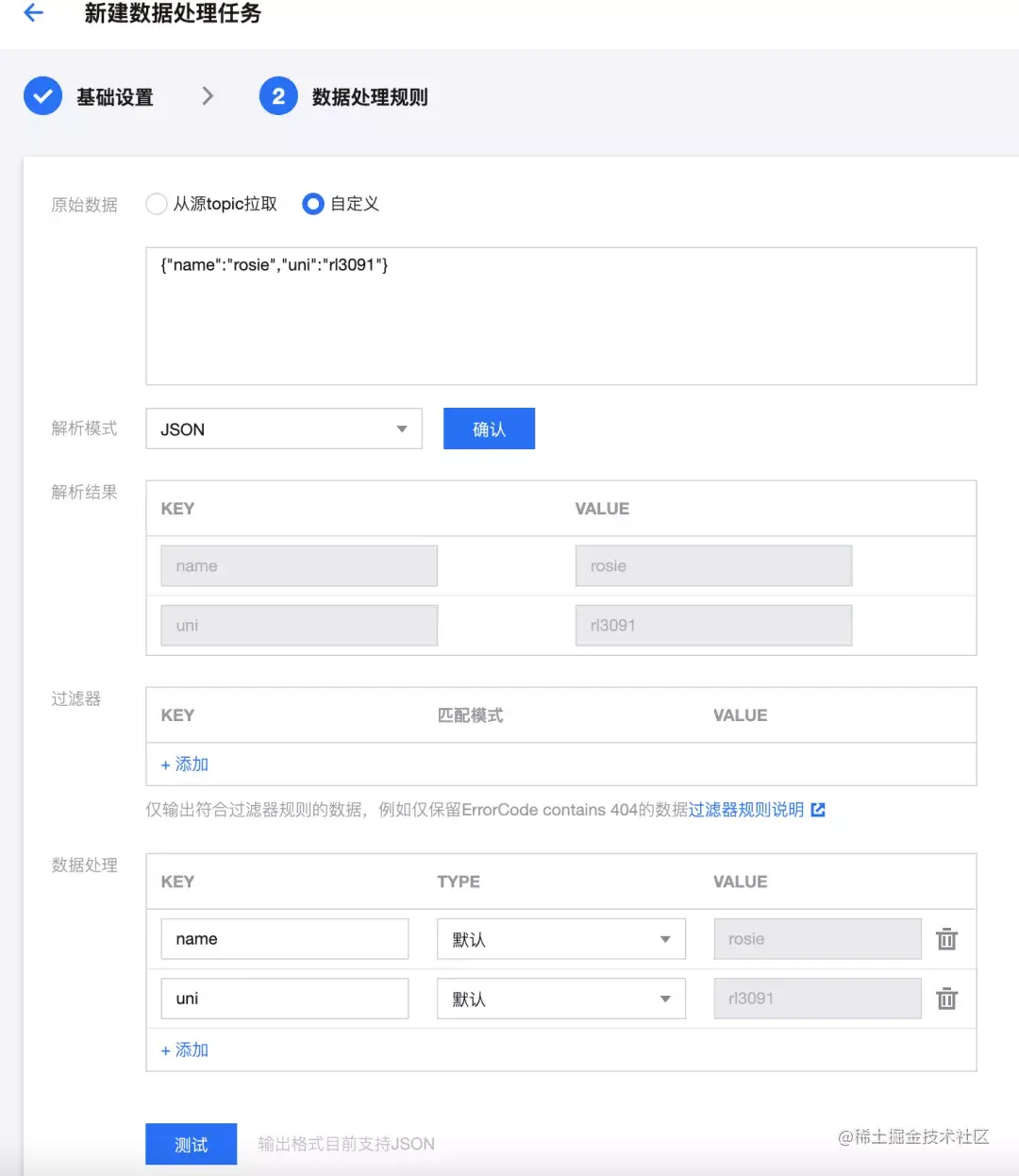
Task: Click the rosie VALUE field in 数据处理
Action: [x=817, y=939]
